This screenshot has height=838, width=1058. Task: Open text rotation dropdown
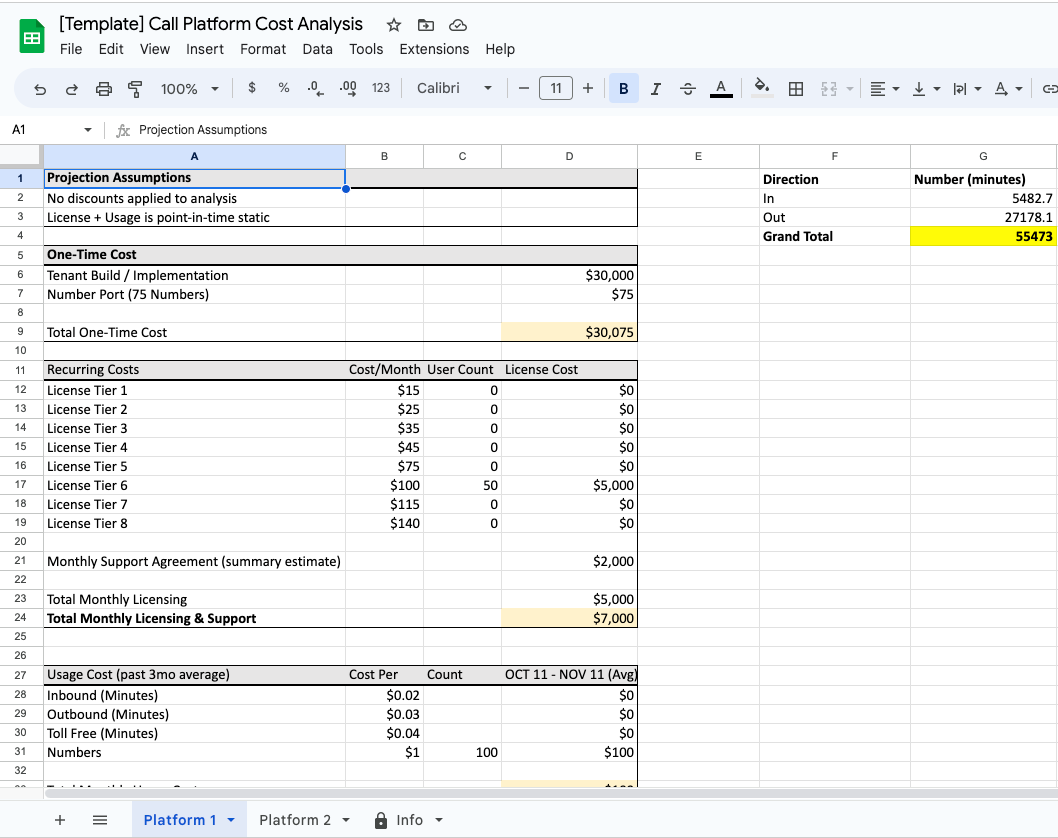pos(1008,88)
